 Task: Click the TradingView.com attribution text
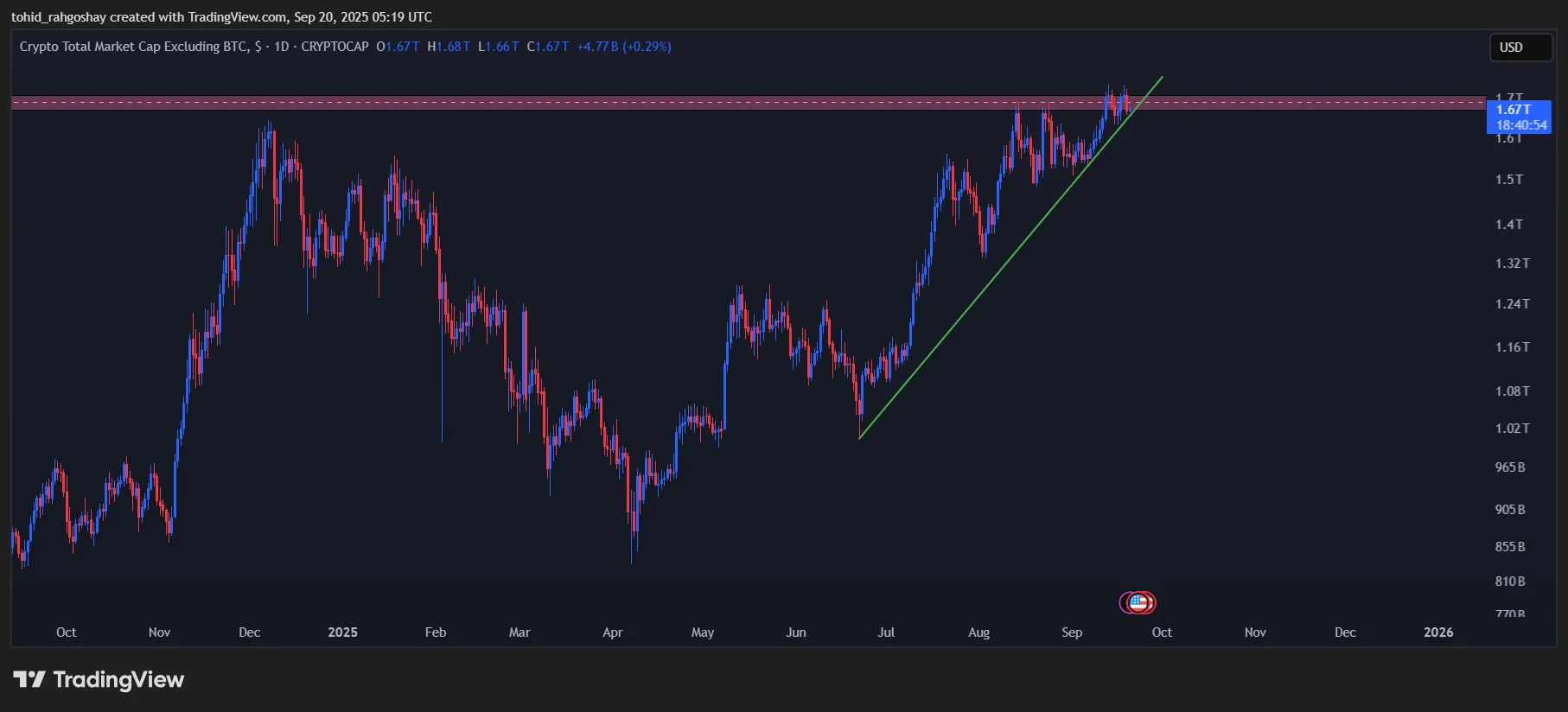pos(238,16)
